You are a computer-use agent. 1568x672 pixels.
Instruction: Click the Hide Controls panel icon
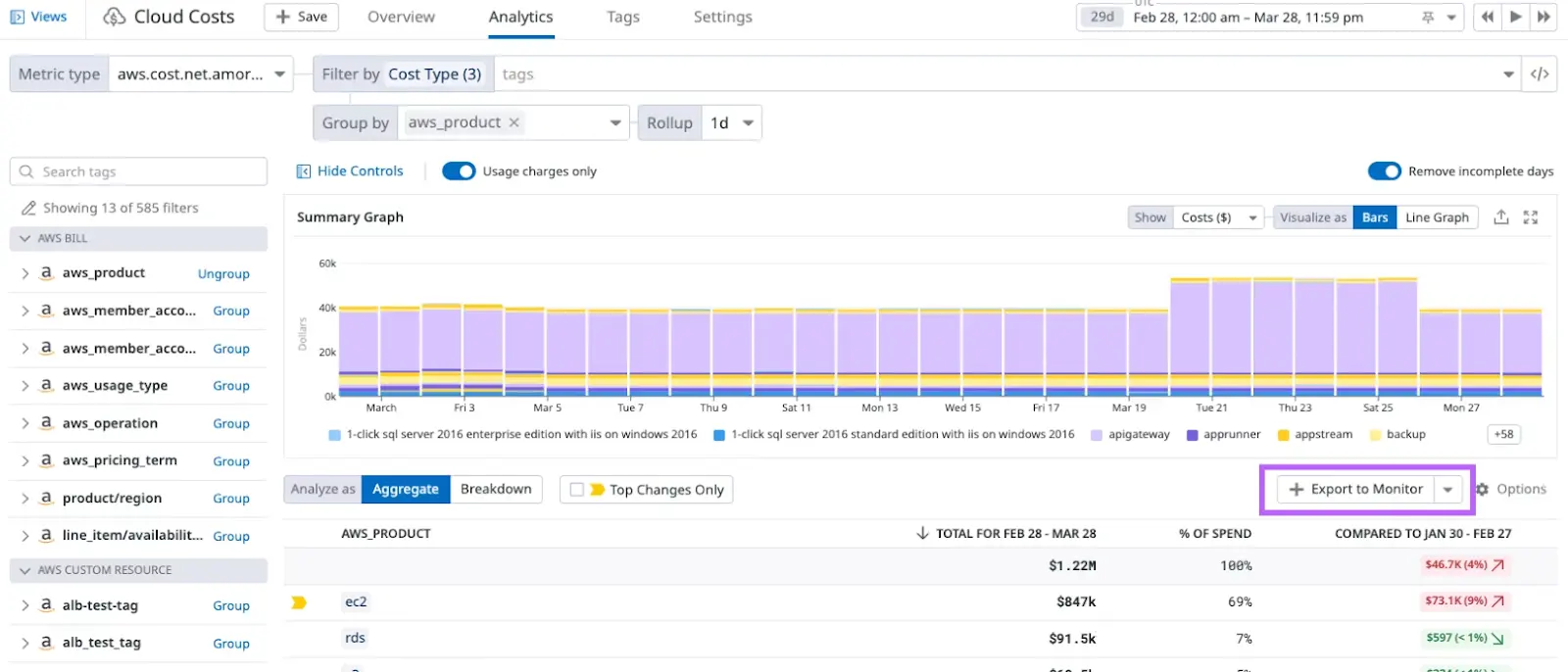(x=304, y=171)
